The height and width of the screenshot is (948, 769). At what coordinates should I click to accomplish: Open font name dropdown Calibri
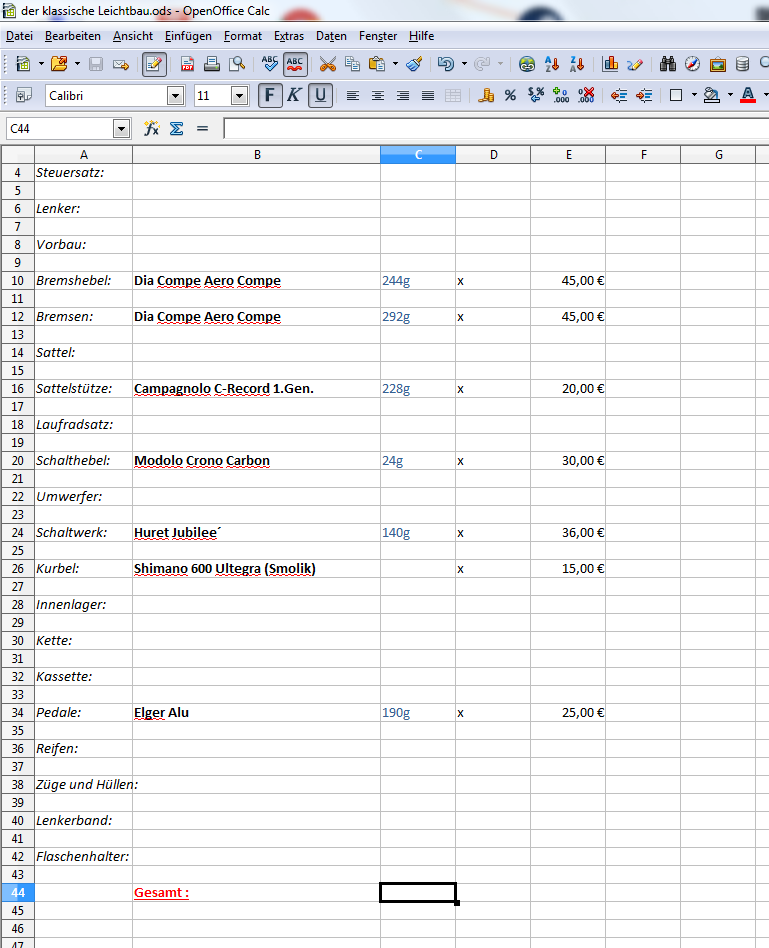coord(175,96)
